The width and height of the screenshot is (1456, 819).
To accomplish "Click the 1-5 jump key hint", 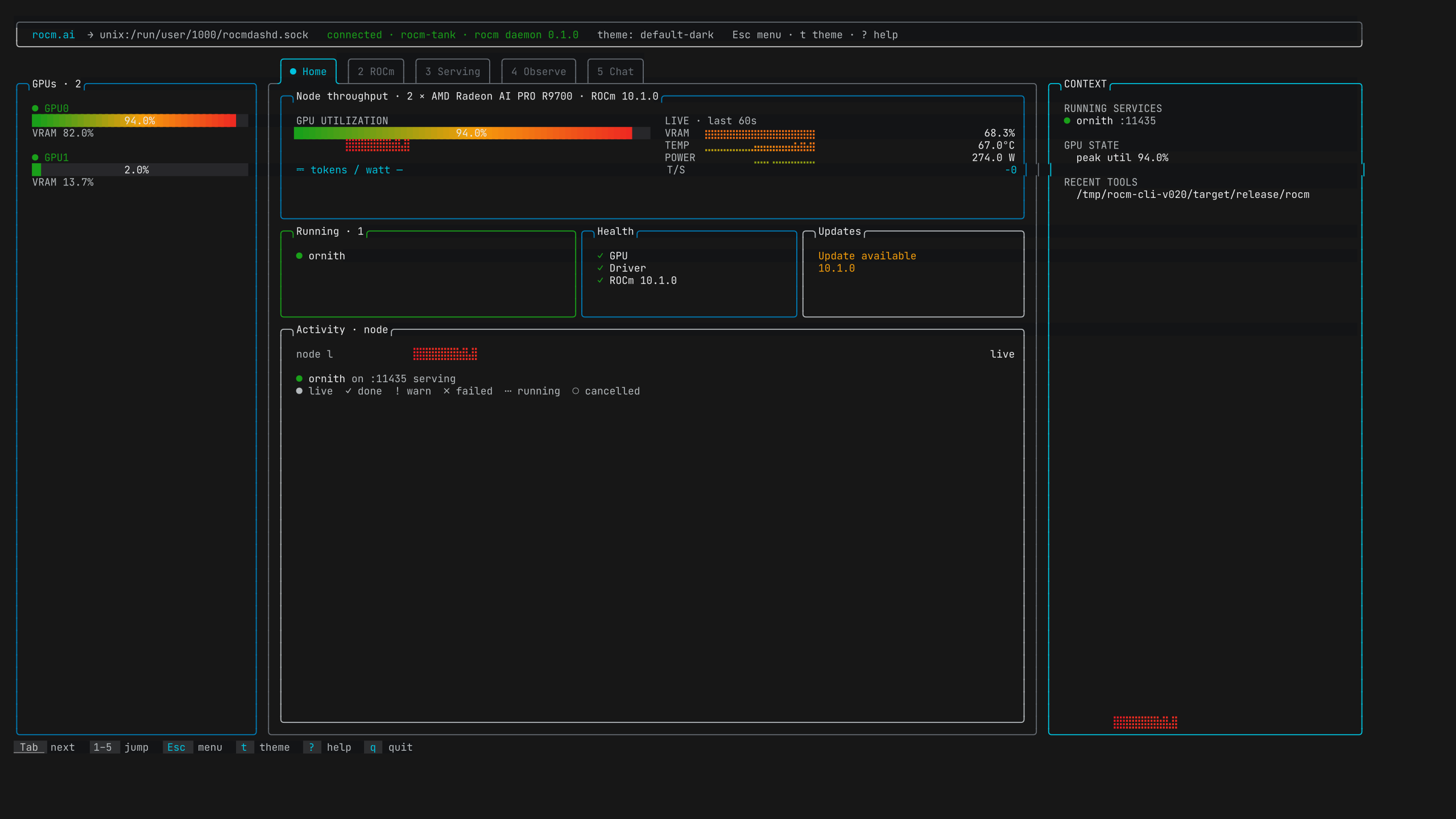I will click(x=119, y=747).
